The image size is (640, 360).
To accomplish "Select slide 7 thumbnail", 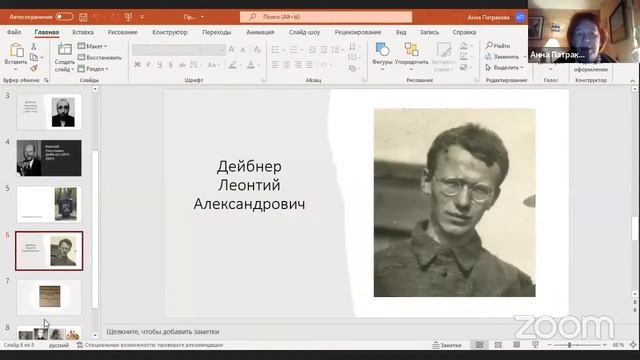I will click(x=49, y=297).
